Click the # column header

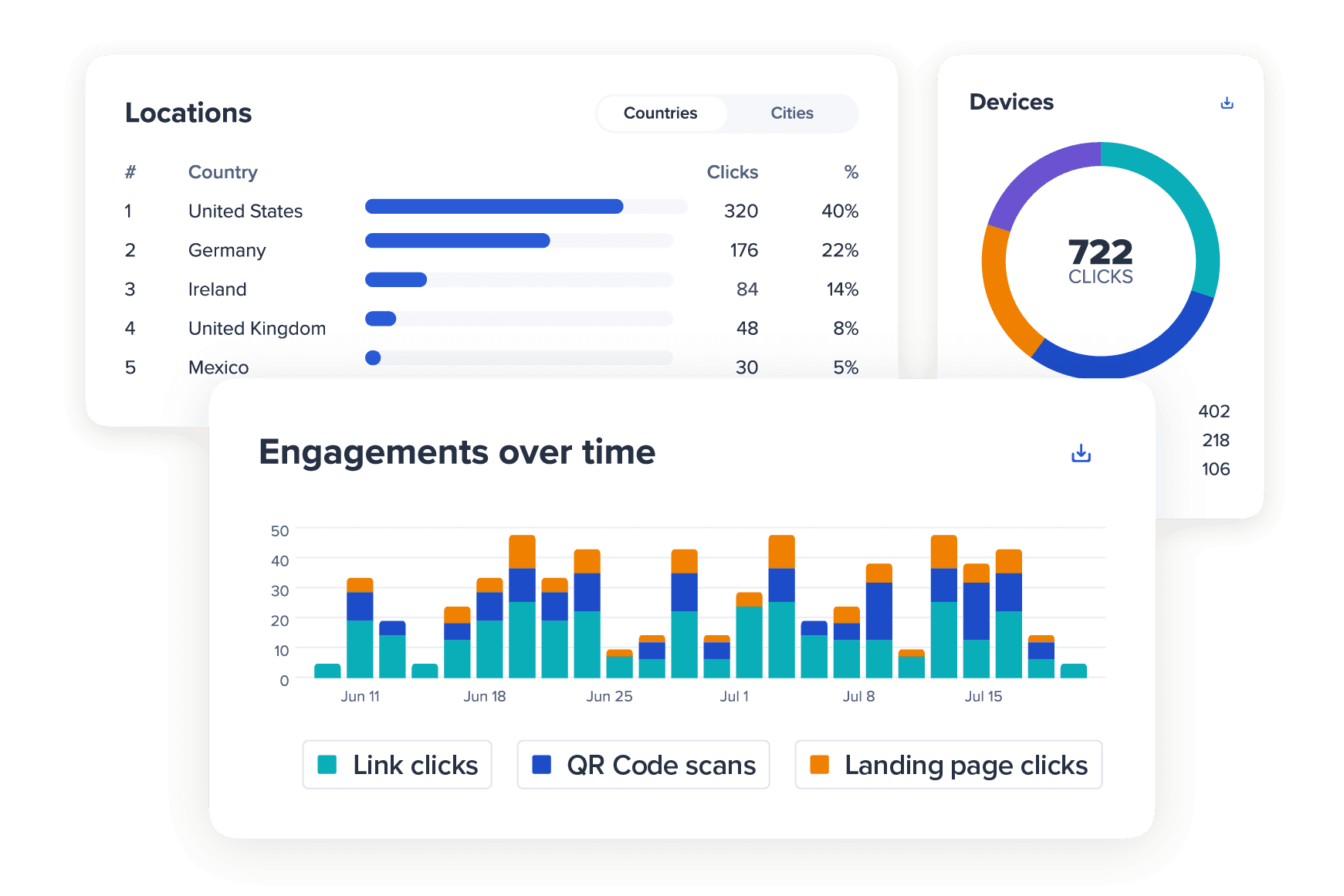(130, 172)
